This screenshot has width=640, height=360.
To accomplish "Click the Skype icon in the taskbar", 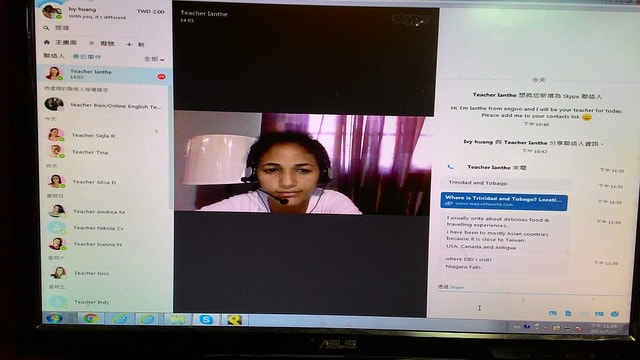I will [206, 320].
